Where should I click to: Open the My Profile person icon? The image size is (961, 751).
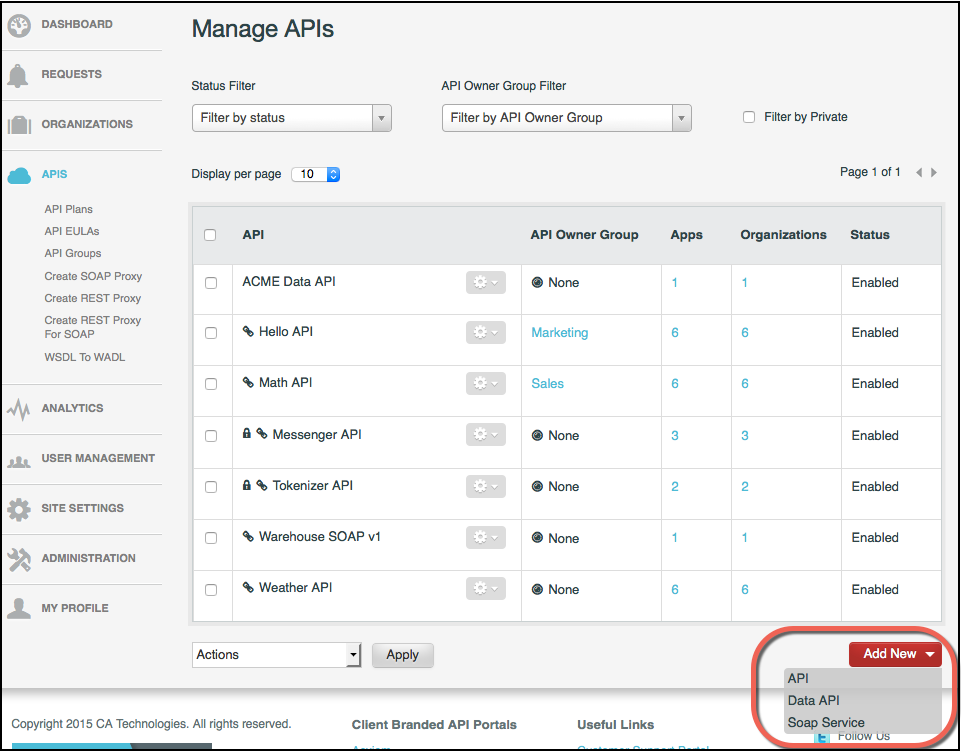pyautogui.click(x=20, y=608)
